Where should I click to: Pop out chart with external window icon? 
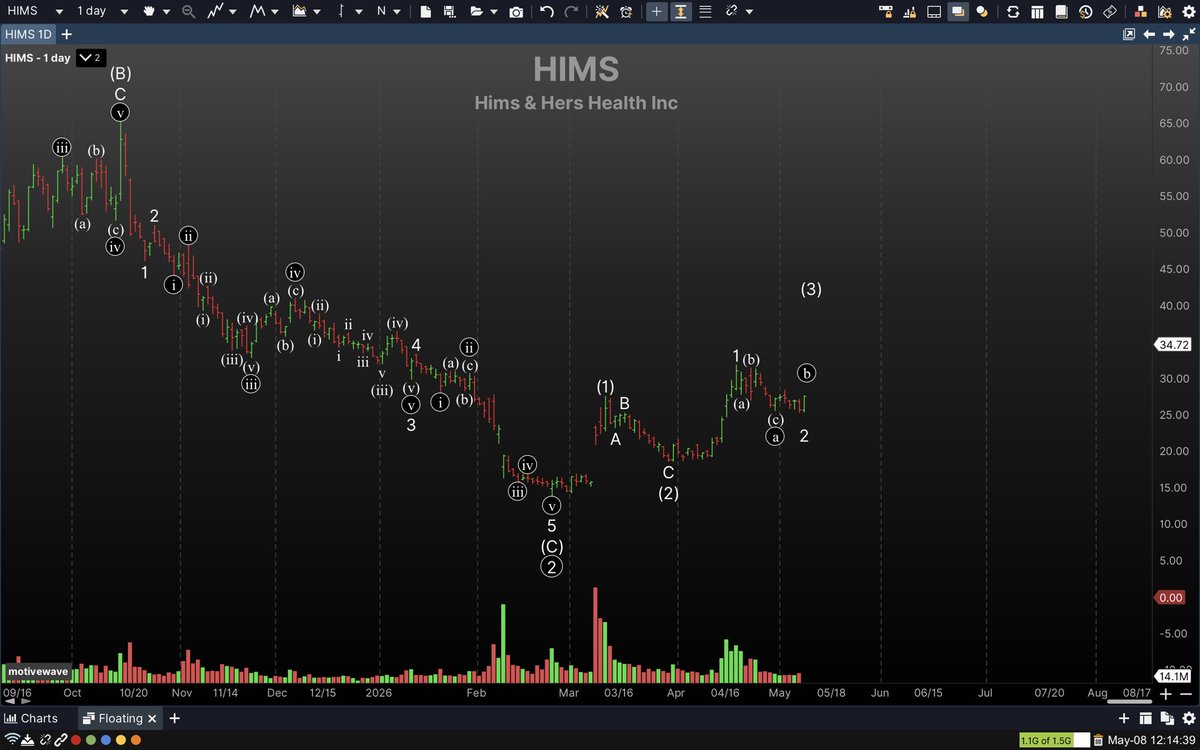(1129, 34)
